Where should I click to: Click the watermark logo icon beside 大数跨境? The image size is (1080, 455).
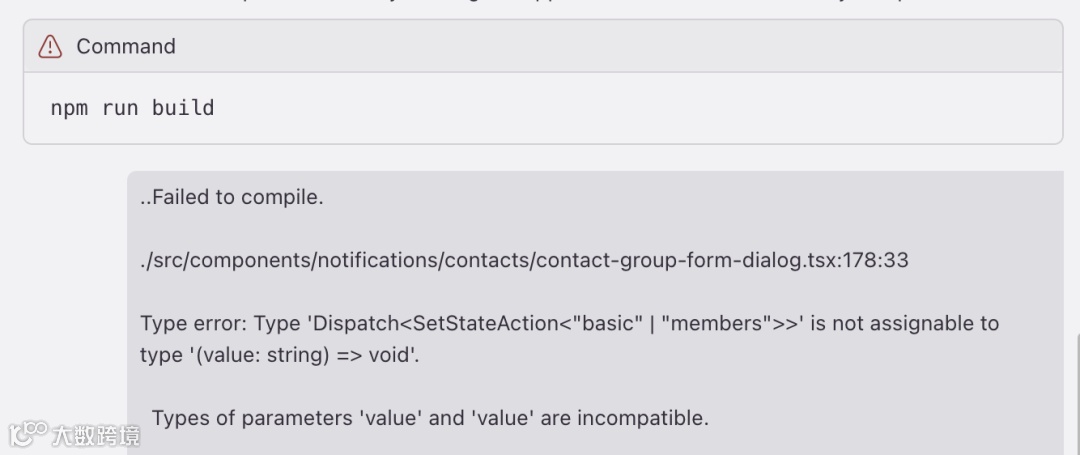(28, 434)
